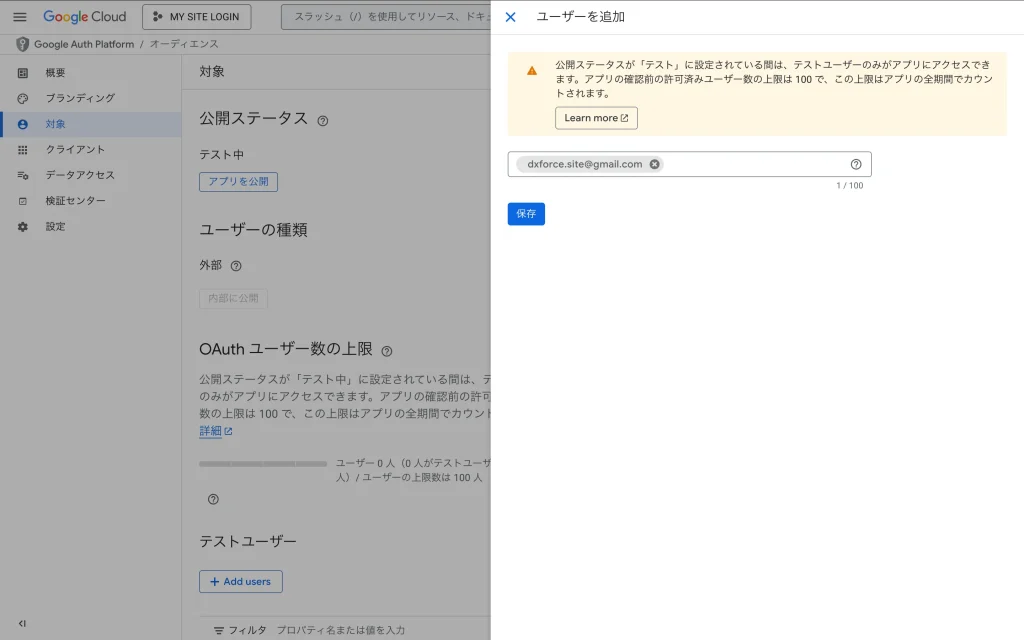Image resolution: width=1024 pixels, height=640 pixels.
Task: Open the hamburger navigation menu
Action: click(20, 17)
